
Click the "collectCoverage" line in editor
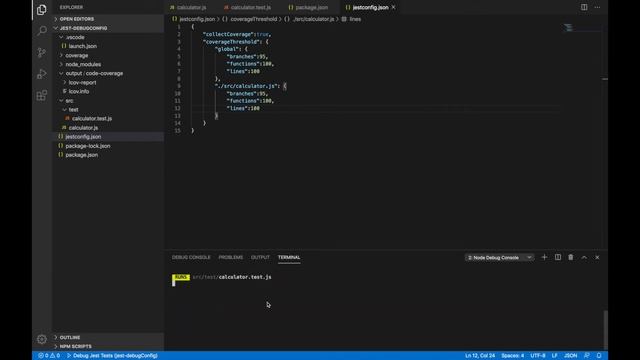[237, 34]
